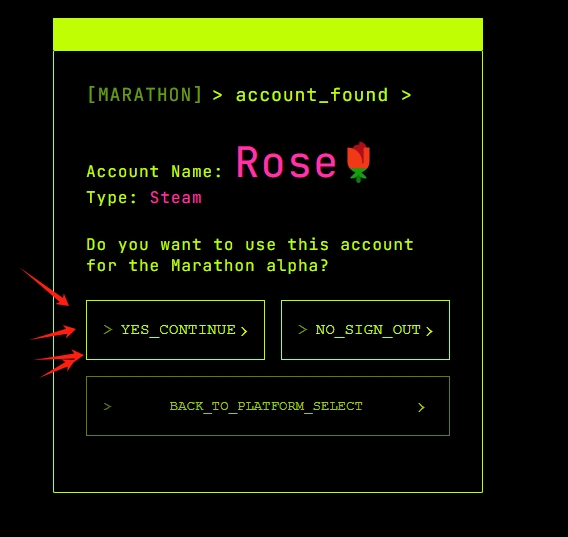Image resolution: width=568 pixels, height=537 pixels.
Task: Go back via BACK_TO_PLATFORM_SELECT button
Action: (x=268, y=406)
